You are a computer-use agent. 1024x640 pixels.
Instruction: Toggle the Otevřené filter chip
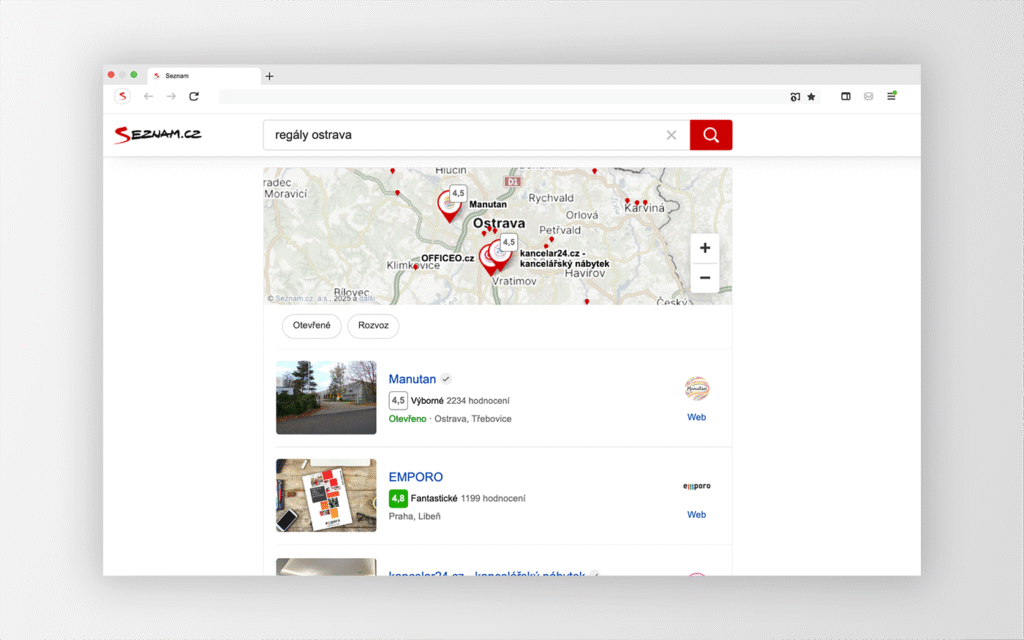tap(312, 326)
